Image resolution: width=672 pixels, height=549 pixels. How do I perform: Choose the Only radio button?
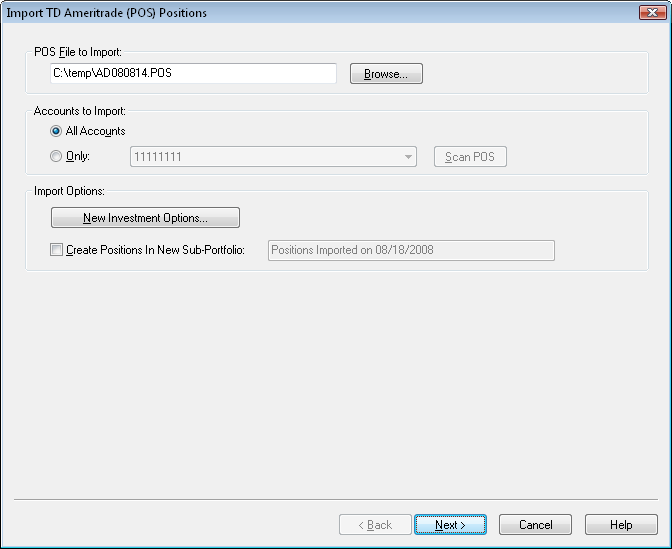[x=57, y=157]
